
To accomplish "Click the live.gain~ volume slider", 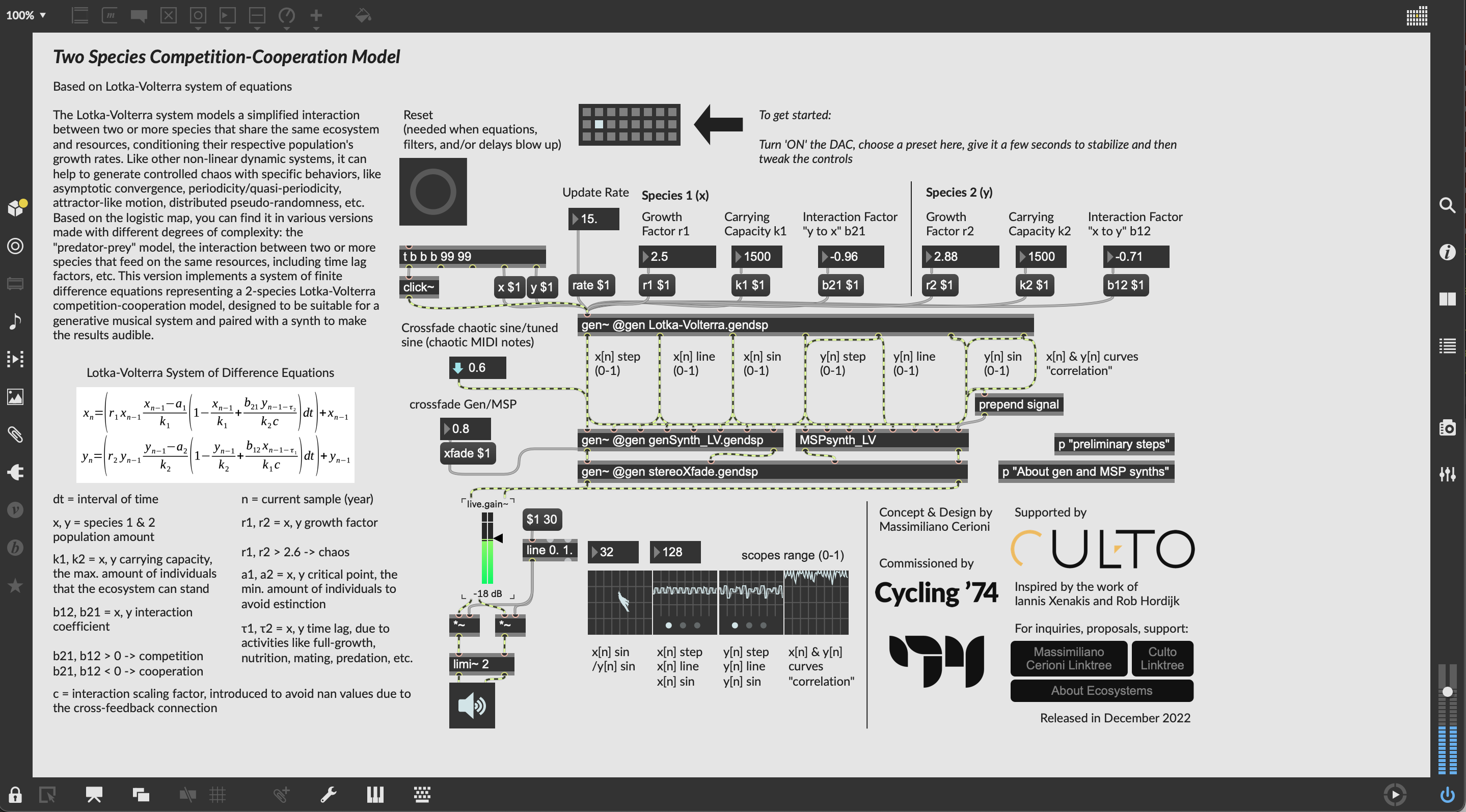I will pyautogui.click(x=487, y=549).
